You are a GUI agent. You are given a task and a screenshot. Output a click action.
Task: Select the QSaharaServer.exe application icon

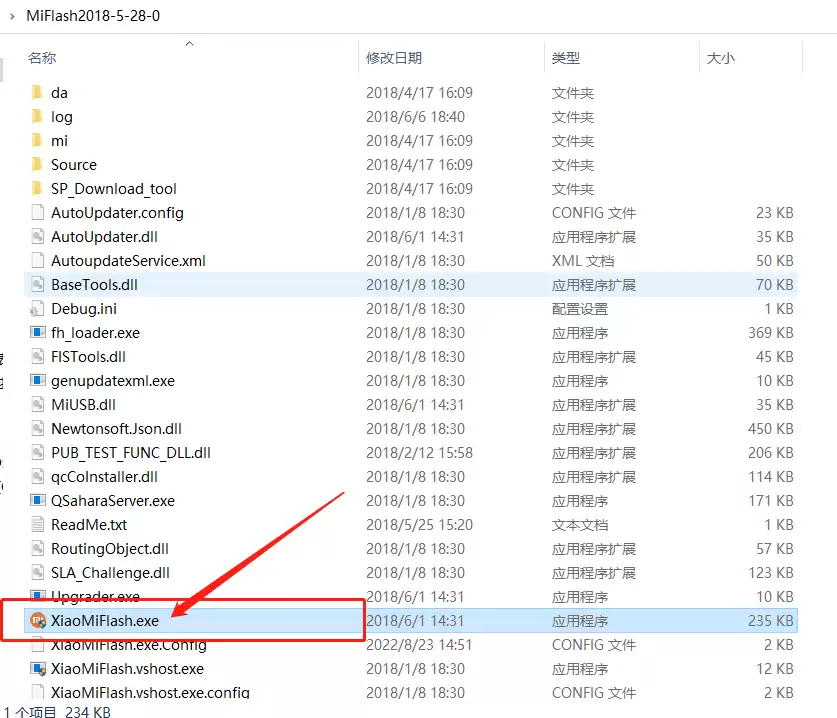click(39, 500)
